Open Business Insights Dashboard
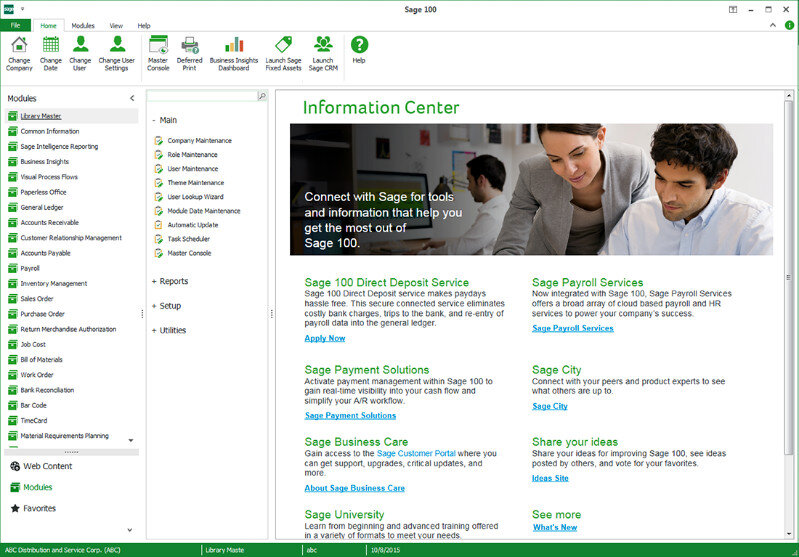 tap(233, 45)
